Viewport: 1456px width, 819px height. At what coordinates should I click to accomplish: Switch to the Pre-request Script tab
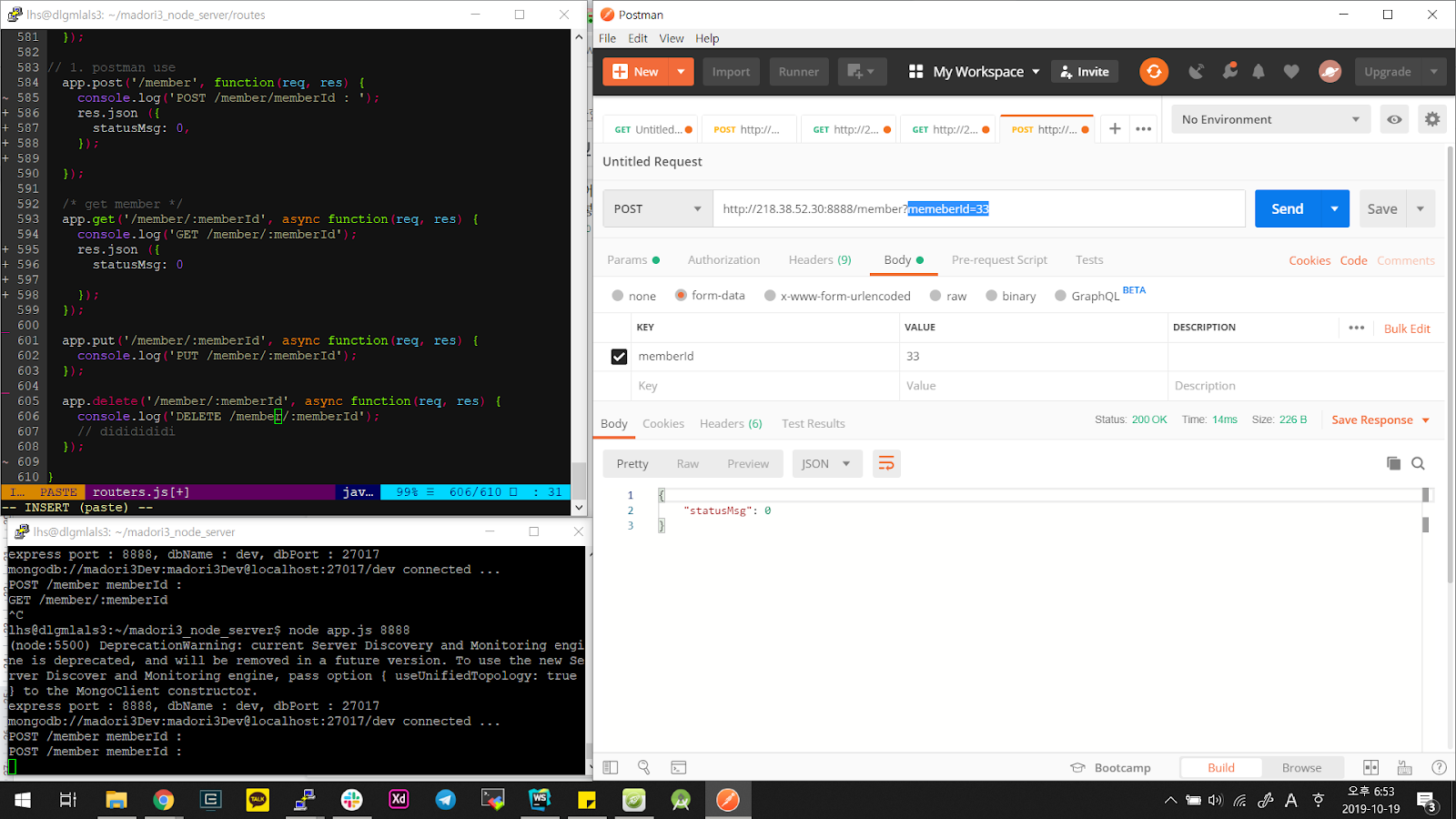[x=999, y=260]
